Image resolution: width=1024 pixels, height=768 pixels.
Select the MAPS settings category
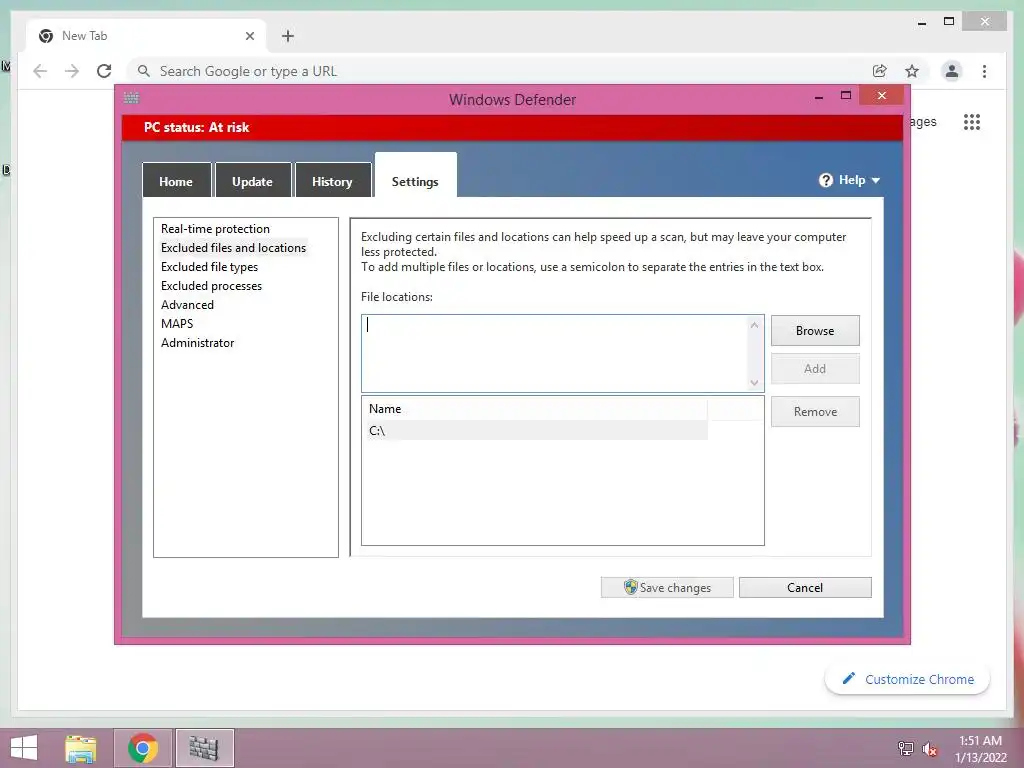click(x=176, y=323)
